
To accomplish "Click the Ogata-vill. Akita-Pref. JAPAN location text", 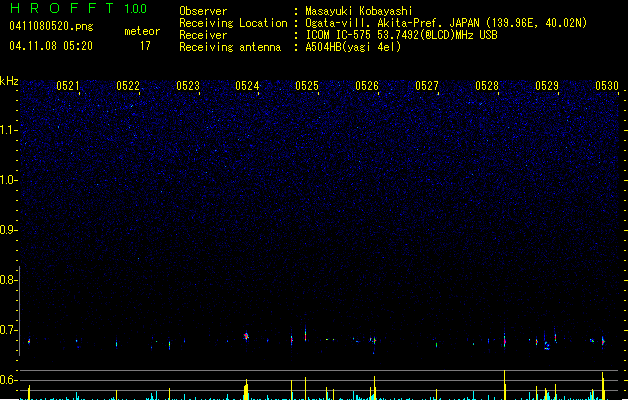I will click(x=446, y=23).
